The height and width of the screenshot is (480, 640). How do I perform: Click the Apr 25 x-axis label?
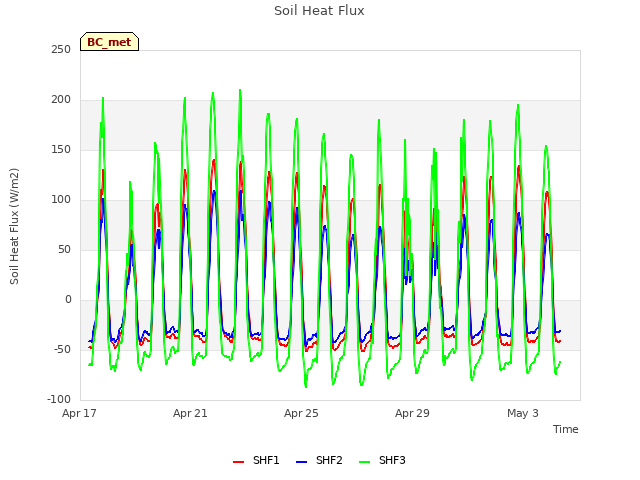(301, 413)
